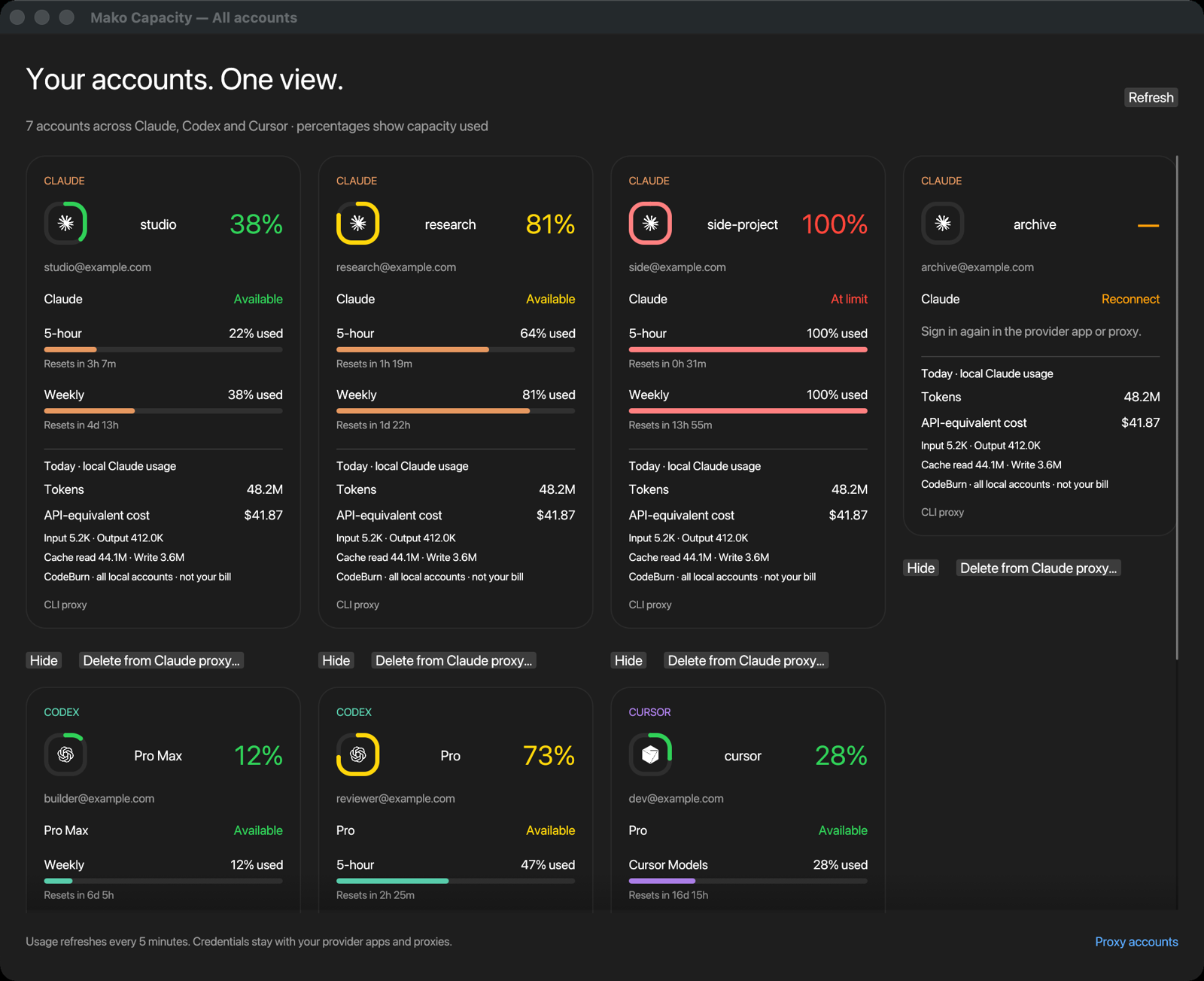The height and width of the screenshot is (981, 1204).
Task: Click the Cursor Models usage bar
Action: 748,881
